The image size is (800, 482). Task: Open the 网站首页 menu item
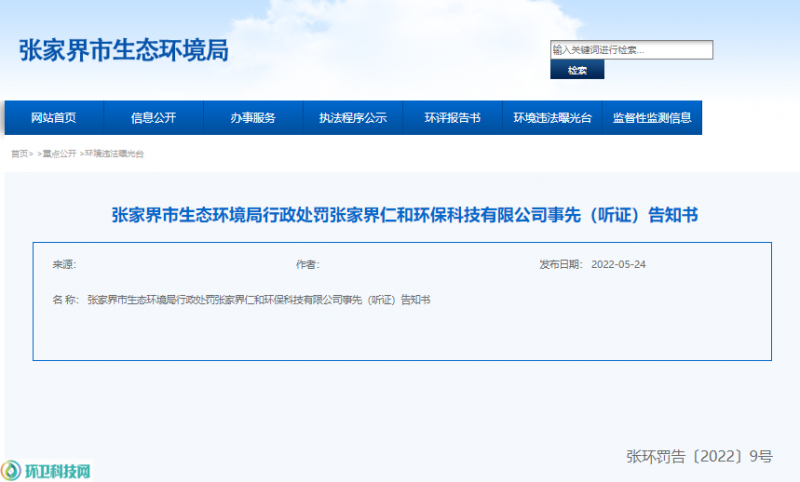pos(54,118)
